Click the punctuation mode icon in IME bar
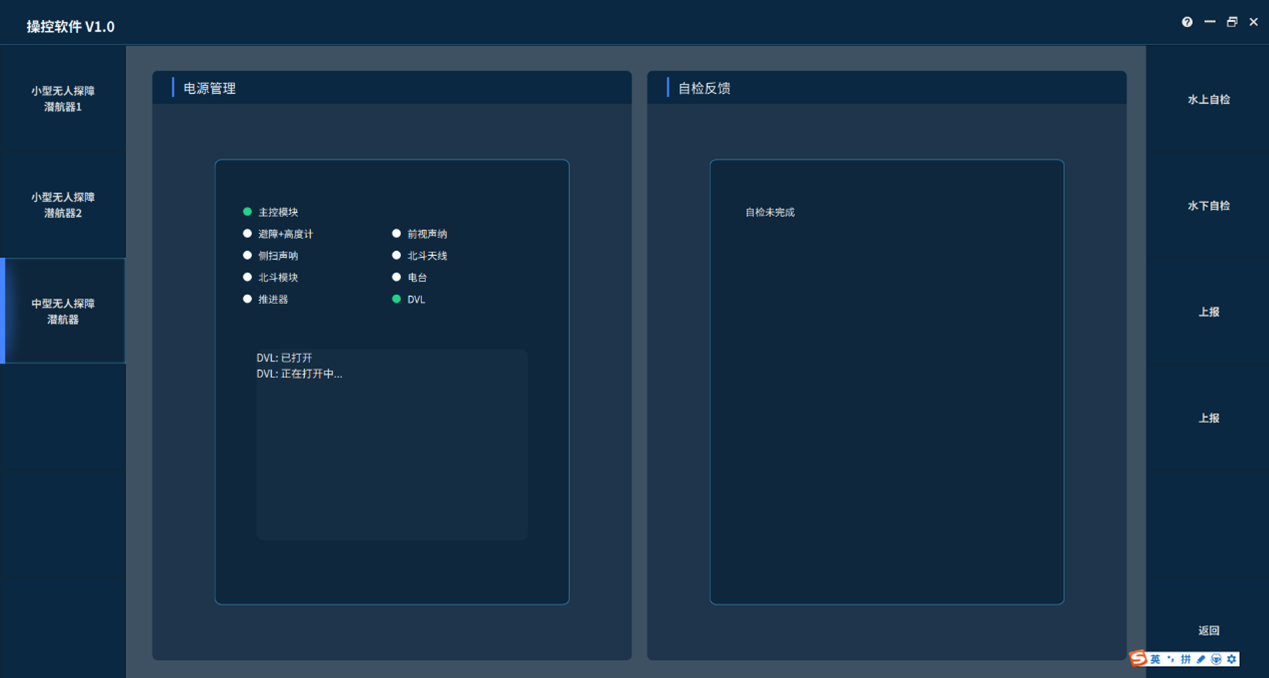This screenshot has width=1269, height=678. (1171, 659)
